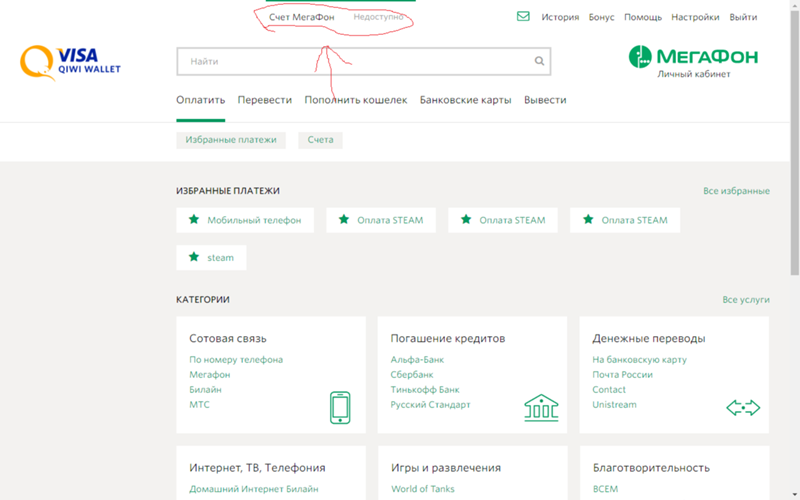Viewport: 800px width, 500px height.
Task: Click the World of Tanks link
Action: (422, 489)
